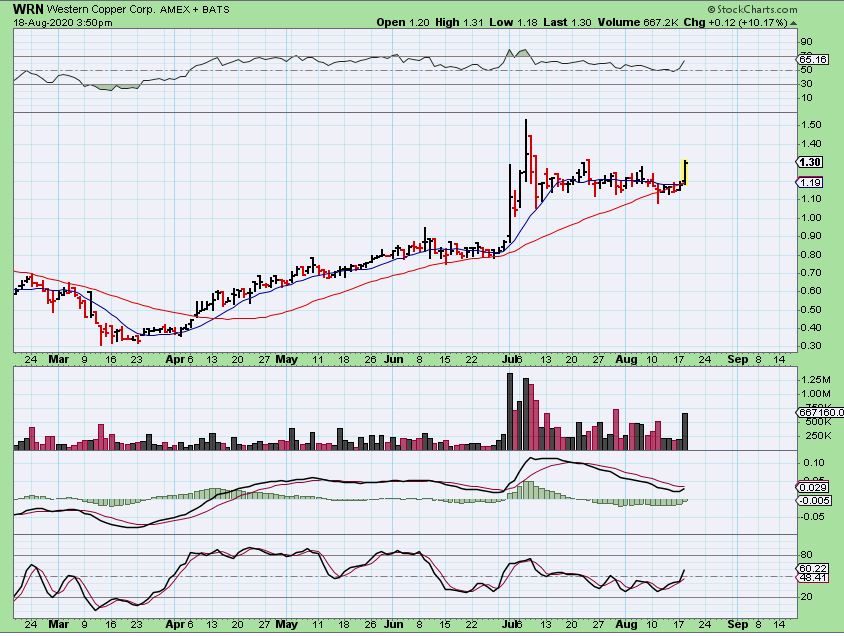Click the 0.10 label on the MACD axis
The image size is (844, 636).
point(813,463)
